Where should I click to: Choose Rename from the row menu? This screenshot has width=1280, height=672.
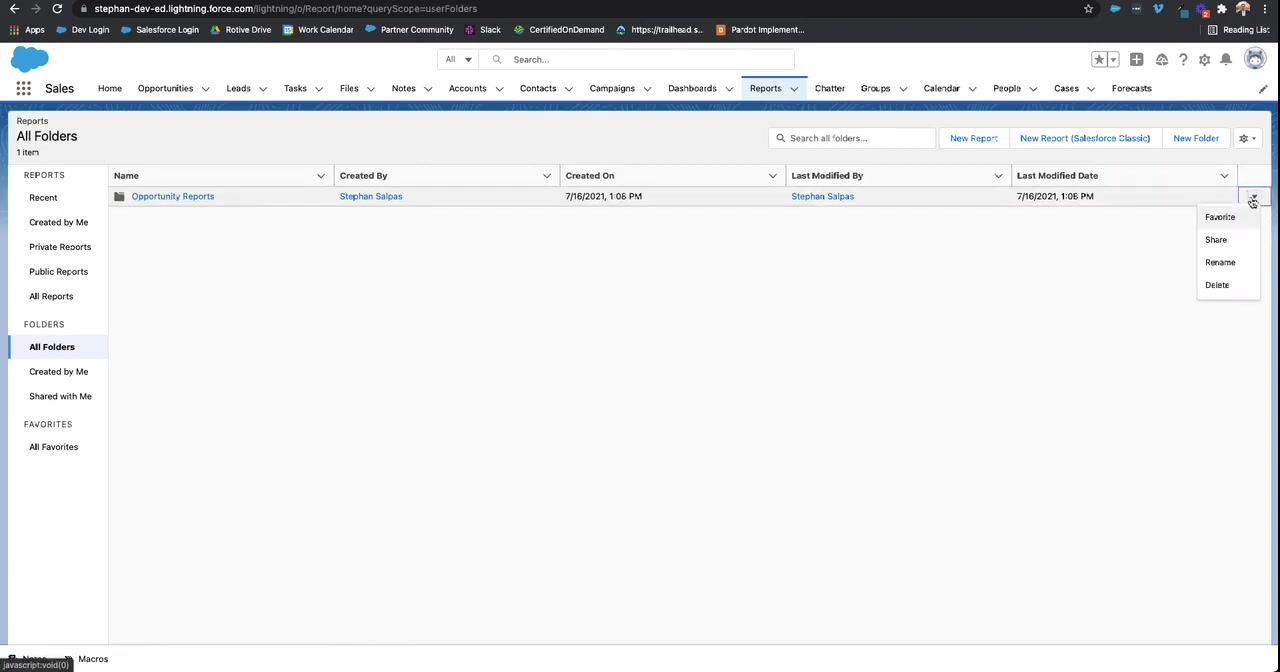coord(1228,262)
